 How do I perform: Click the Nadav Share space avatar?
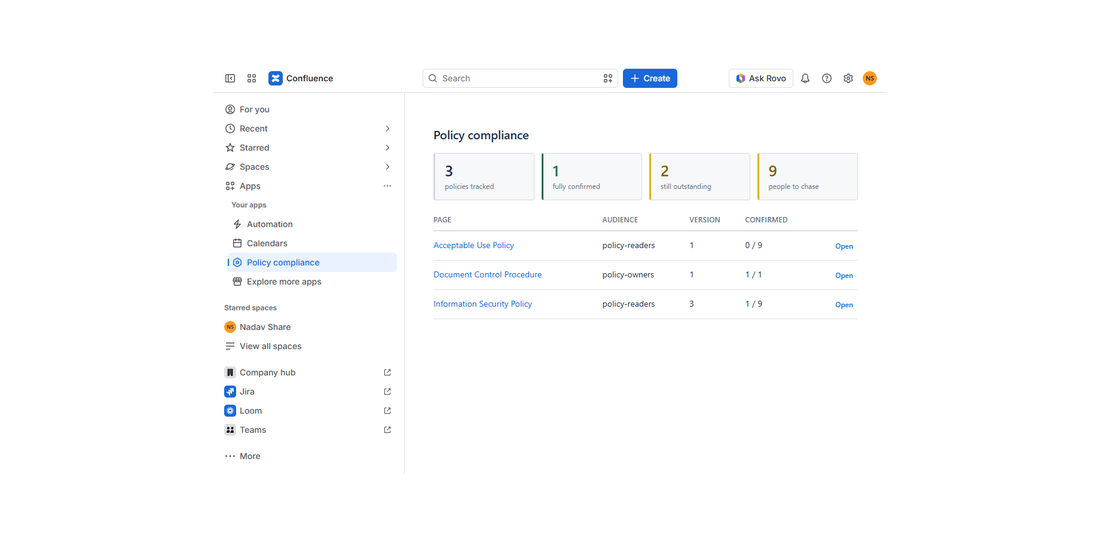tap(229, 327)
